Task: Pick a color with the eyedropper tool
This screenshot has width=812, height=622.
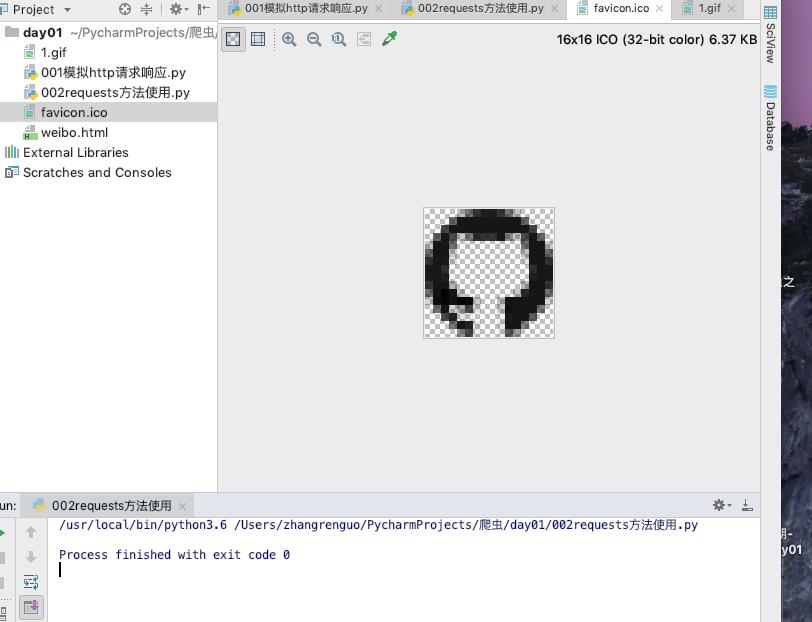Action: (390, 39)
